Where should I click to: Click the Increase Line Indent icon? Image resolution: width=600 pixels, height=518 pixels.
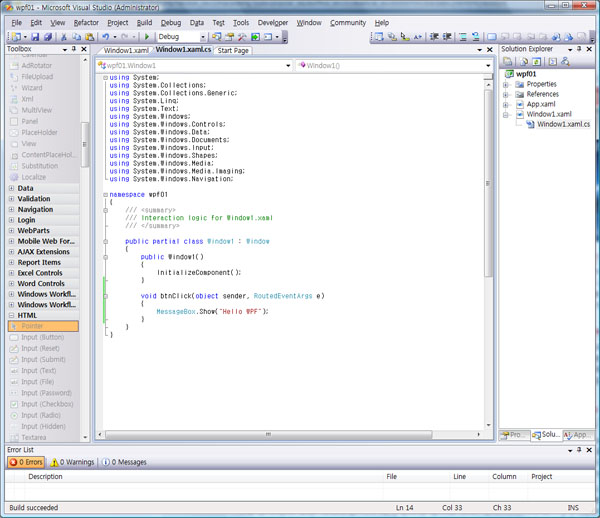[447, 37]
